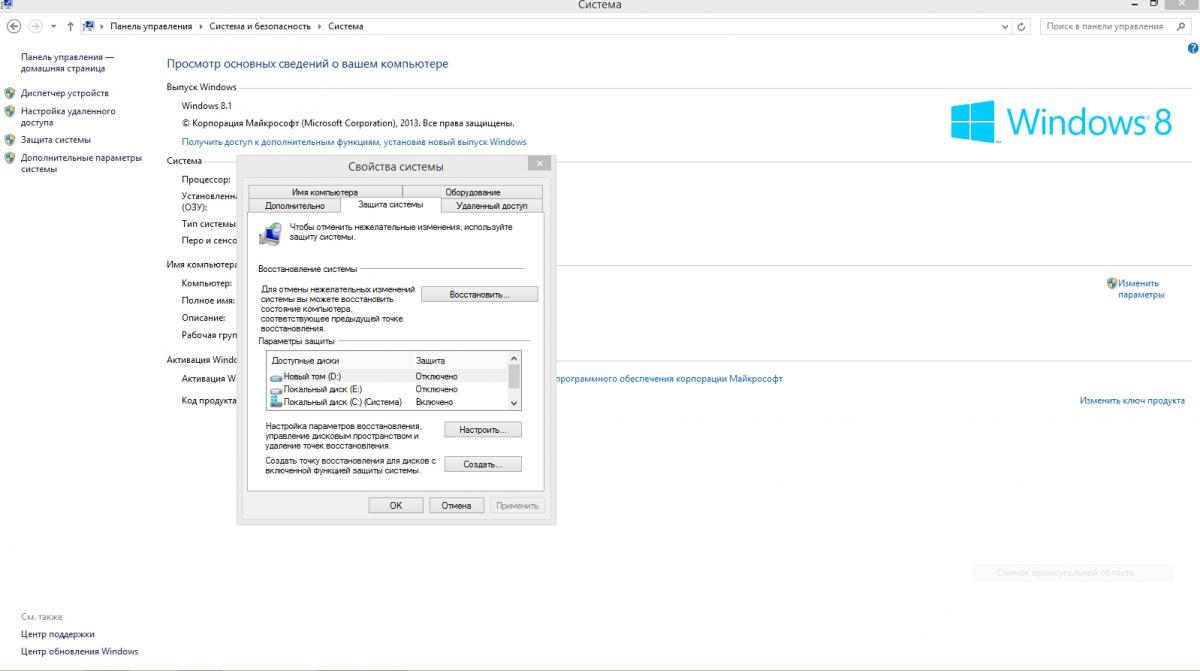Expand chevron before Панель управления breadcrumb
This screenshot has width=1200, height=671.
[101, 26]
